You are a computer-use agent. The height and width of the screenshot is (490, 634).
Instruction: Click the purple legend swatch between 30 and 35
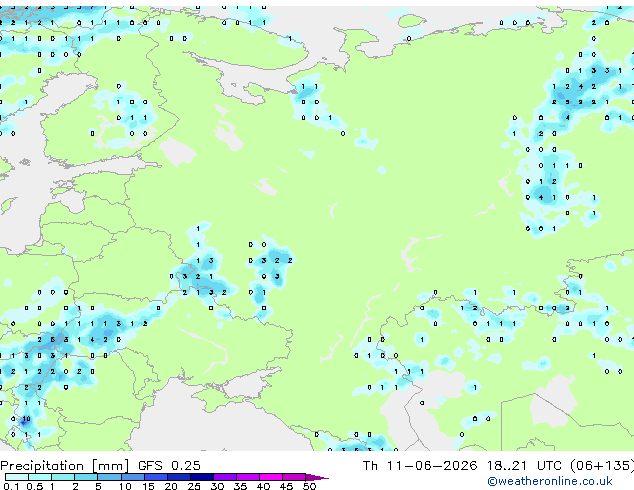point(225,477)
